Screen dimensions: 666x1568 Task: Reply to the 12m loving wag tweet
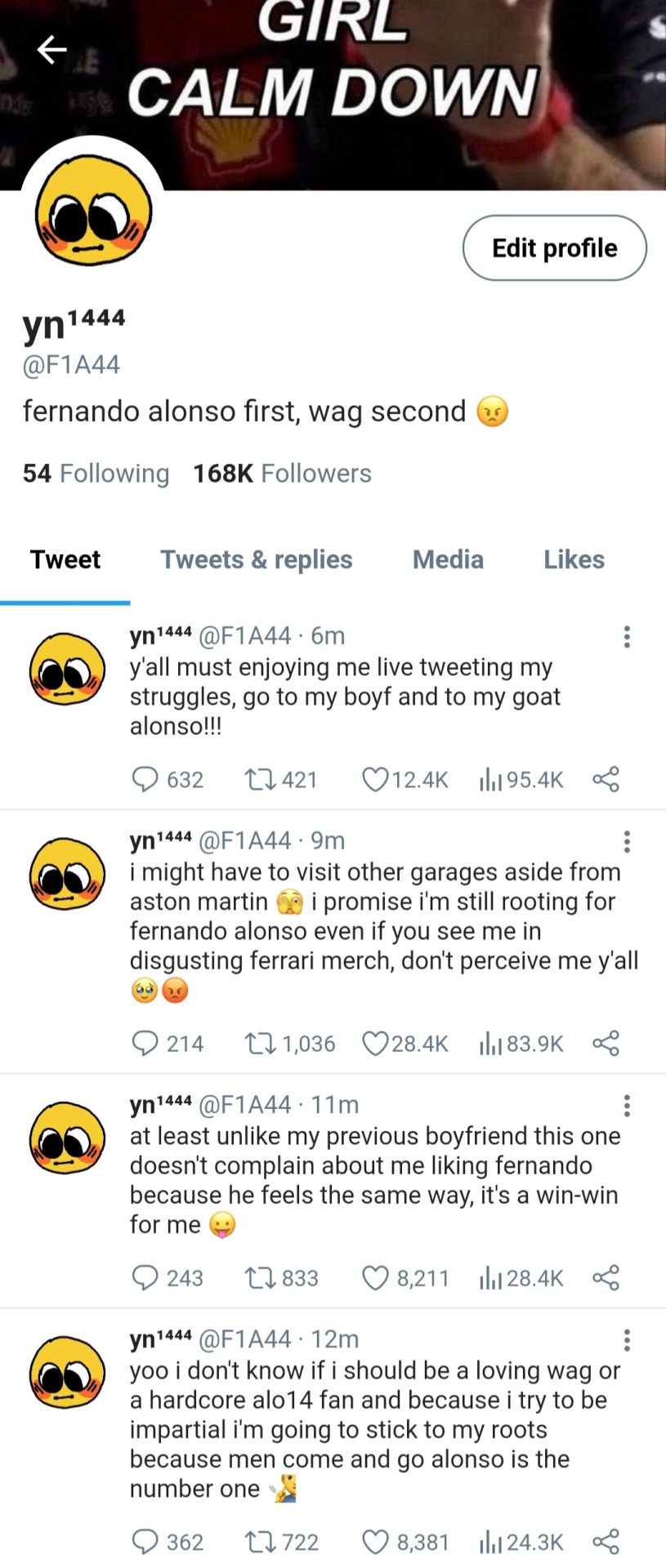pyautogui.click(x=145, y=1542)
